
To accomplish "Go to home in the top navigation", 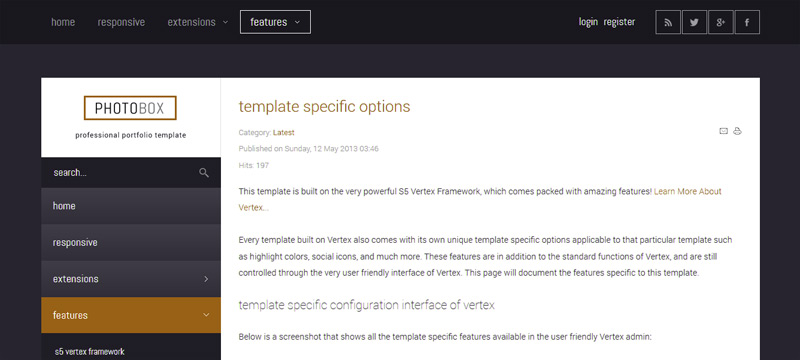I will coord(63,22).
